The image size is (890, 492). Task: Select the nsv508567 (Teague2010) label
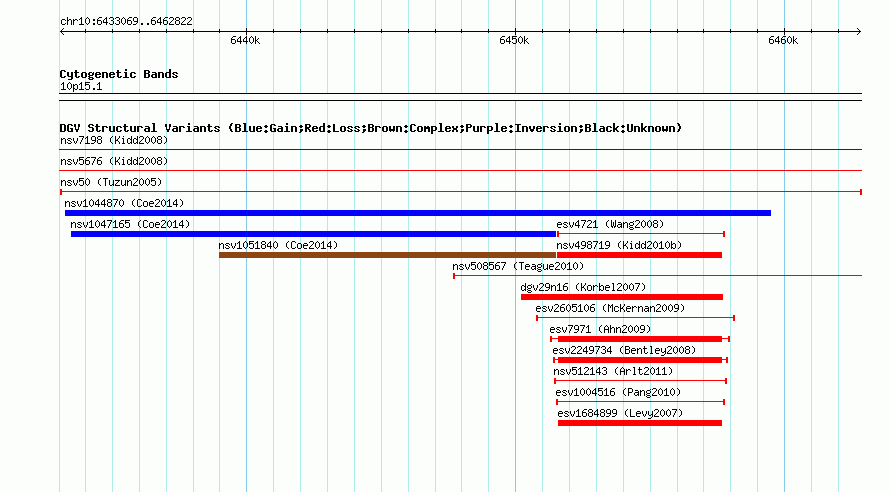coord(518,266)
